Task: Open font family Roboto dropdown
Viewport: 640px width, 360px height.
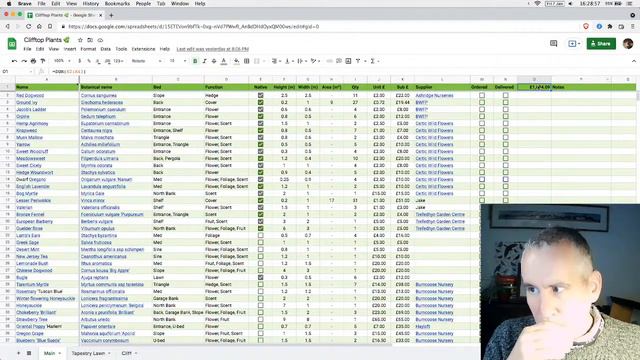Action: click(x=146, y=61)
